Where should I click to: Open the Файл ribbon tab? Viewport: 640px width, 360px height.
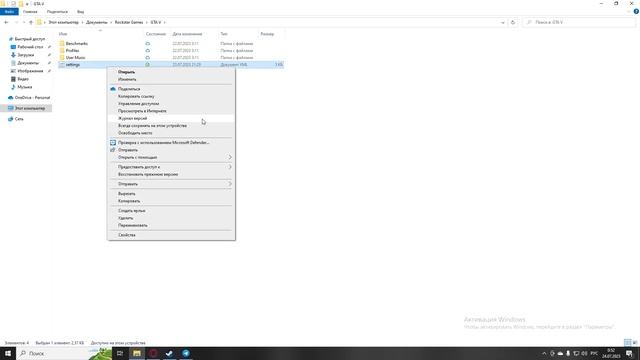pyautogui.click(x=9, y=12)
